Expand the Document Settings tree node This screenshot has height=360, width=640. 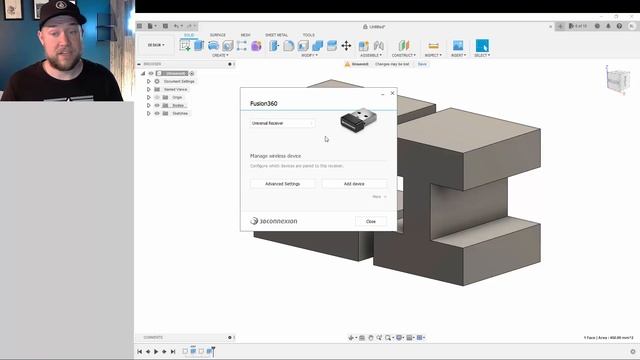(149, 82)
